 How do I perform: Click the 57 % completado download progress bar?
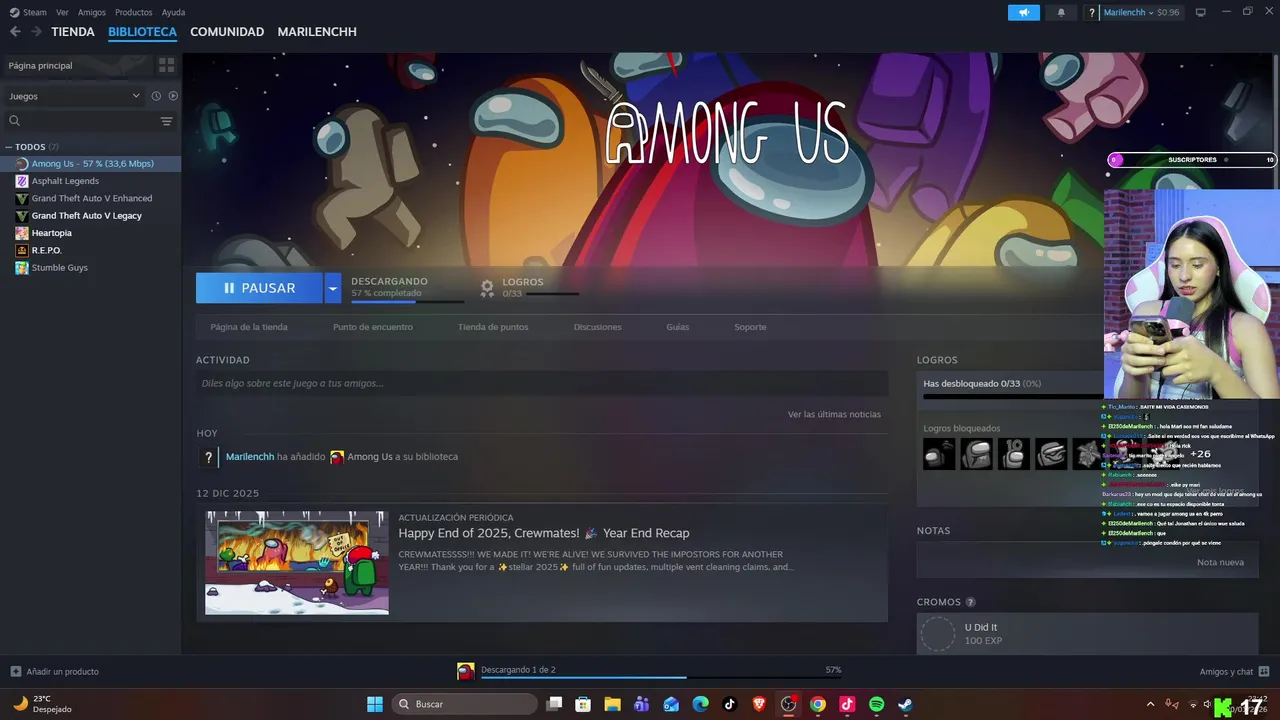point(407,301)
